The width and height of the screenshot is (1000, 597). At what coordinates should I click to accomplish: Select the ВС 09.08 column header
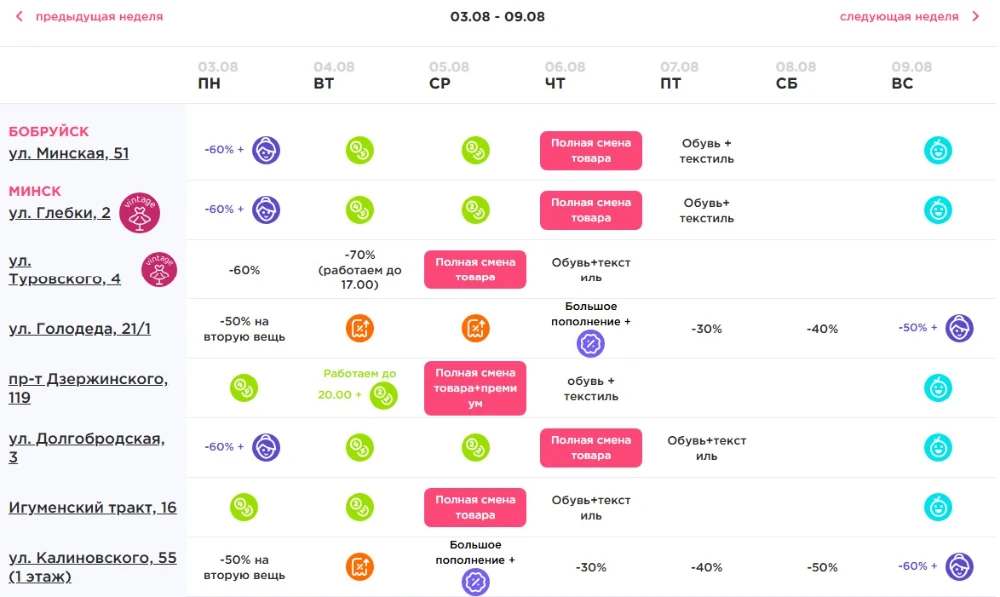tap(911, 75)
